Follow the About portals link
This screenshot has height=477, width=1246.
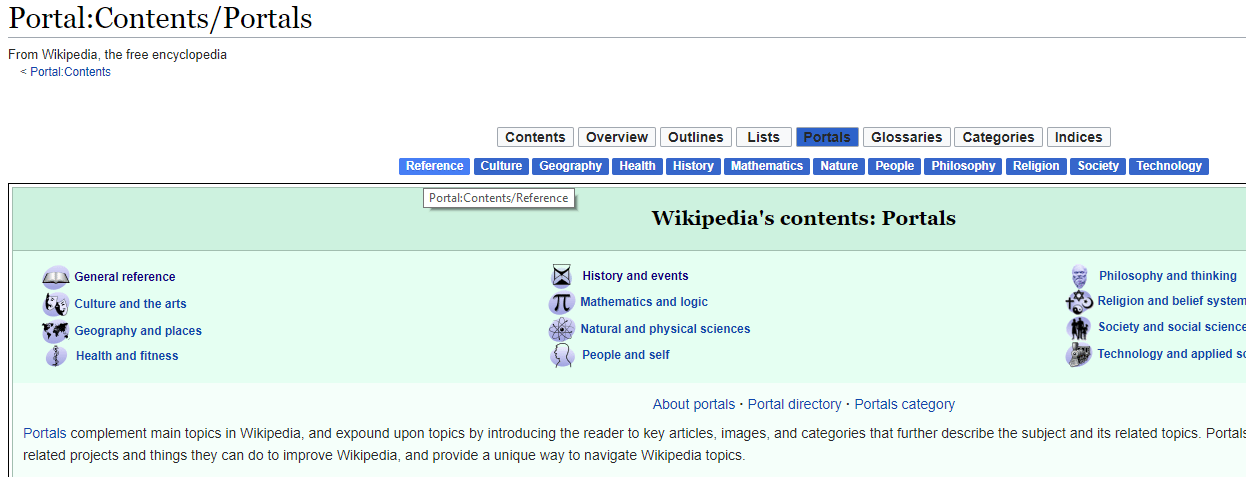[x=694, y=405]
